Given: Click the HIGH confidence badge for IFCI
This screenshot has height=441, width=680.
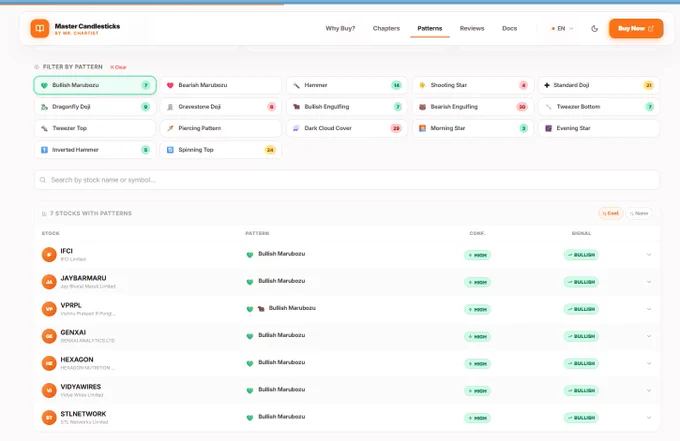Looking at the screenshot, I should (477, 255).
